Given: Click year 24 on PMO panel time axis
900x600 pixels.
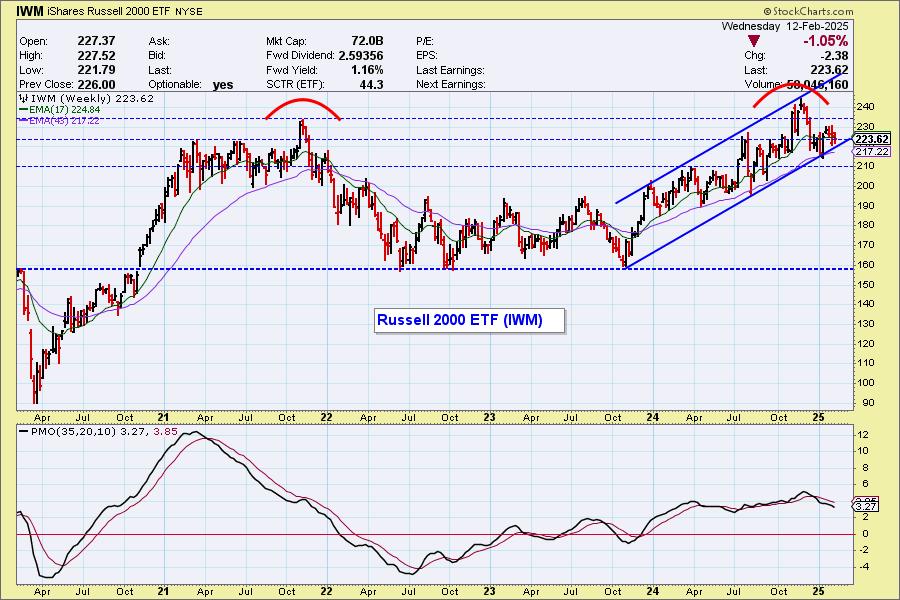Looking at the screenshot, I should (x=653, y=591).
